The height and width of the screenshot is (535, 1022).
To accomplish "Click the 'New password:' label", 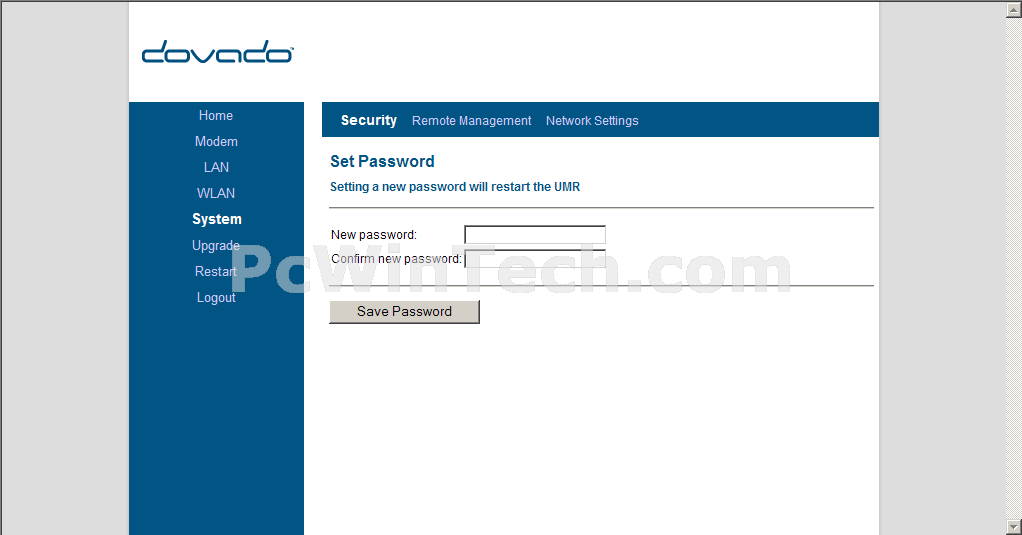I will [373, 235].
